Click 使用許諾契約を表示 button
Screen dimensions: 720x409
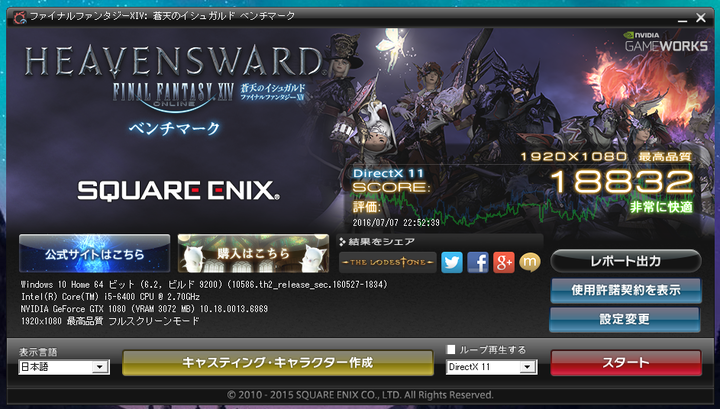626,290
